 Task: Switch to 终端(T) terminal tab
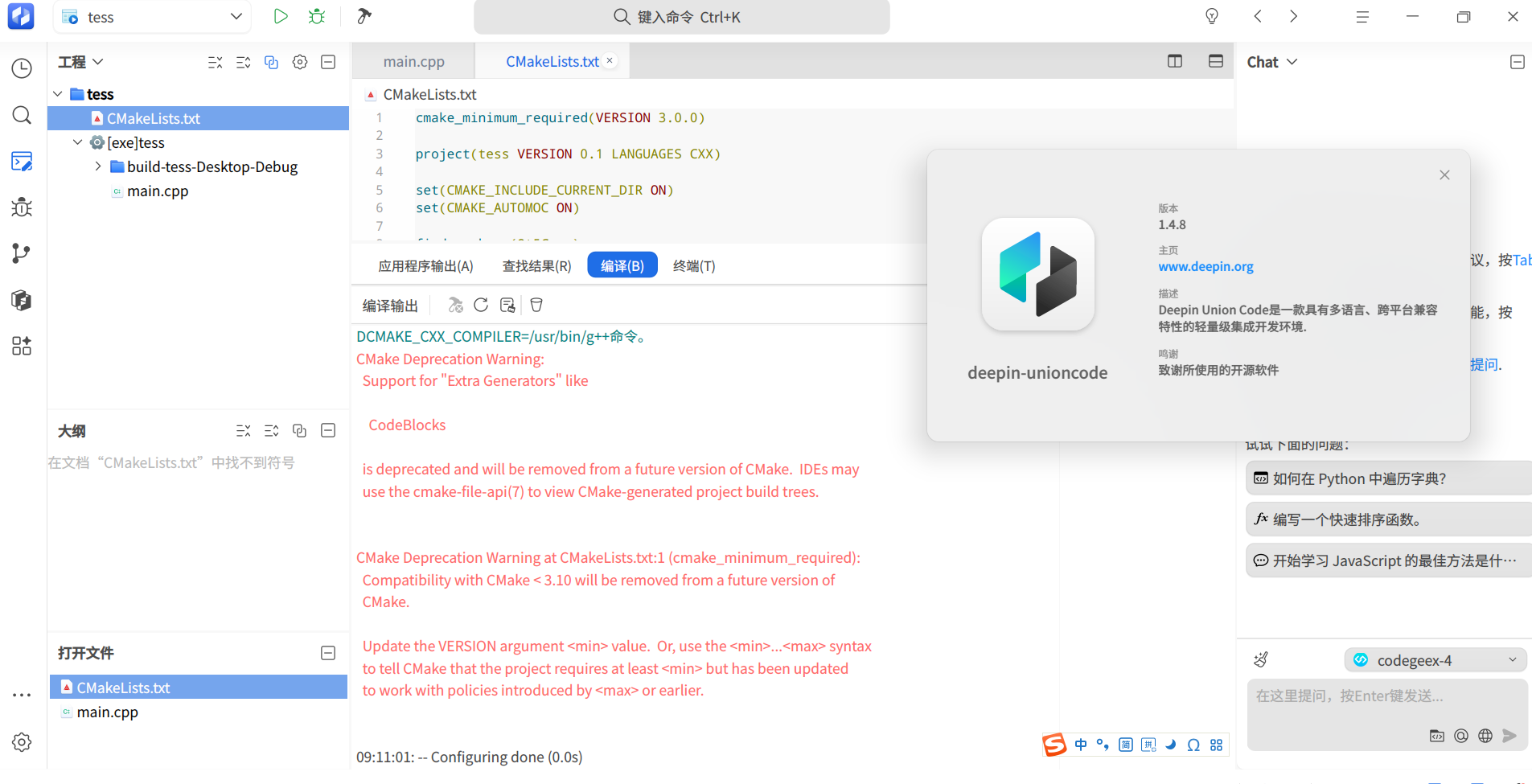point(694,266)
